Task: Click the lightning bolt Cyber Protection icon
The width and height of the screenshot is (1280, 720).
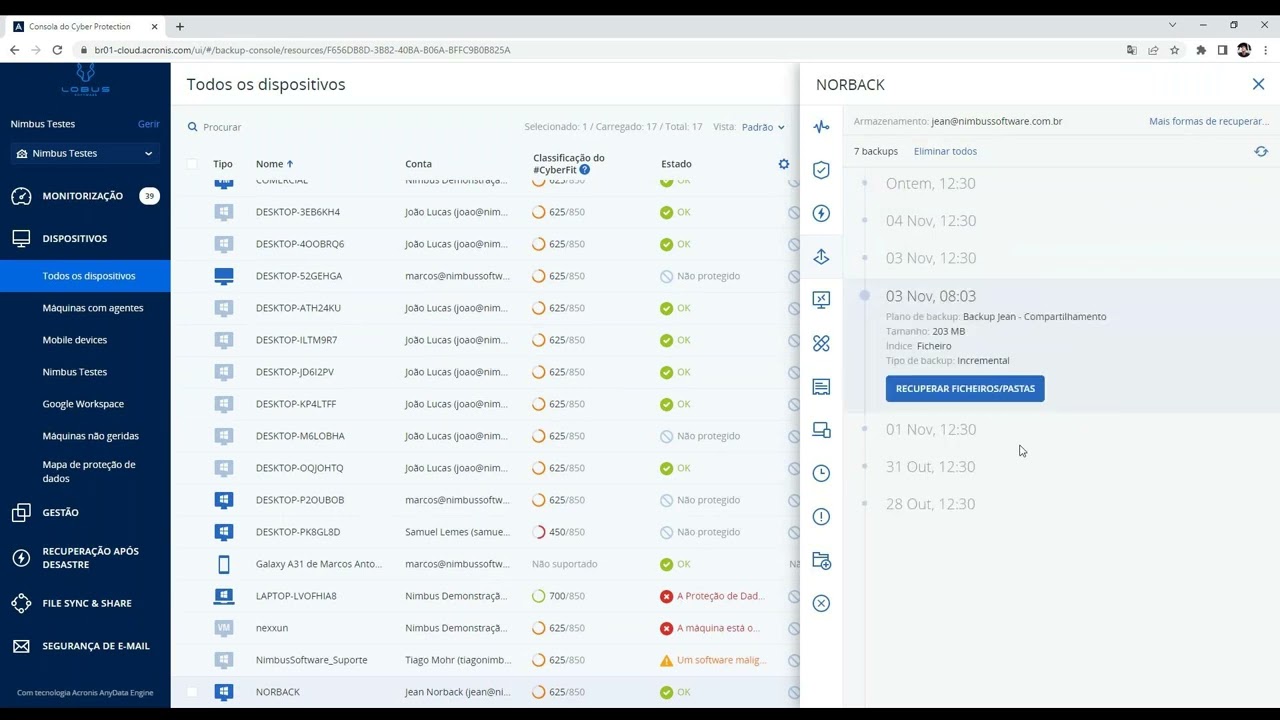Action: 821,213
